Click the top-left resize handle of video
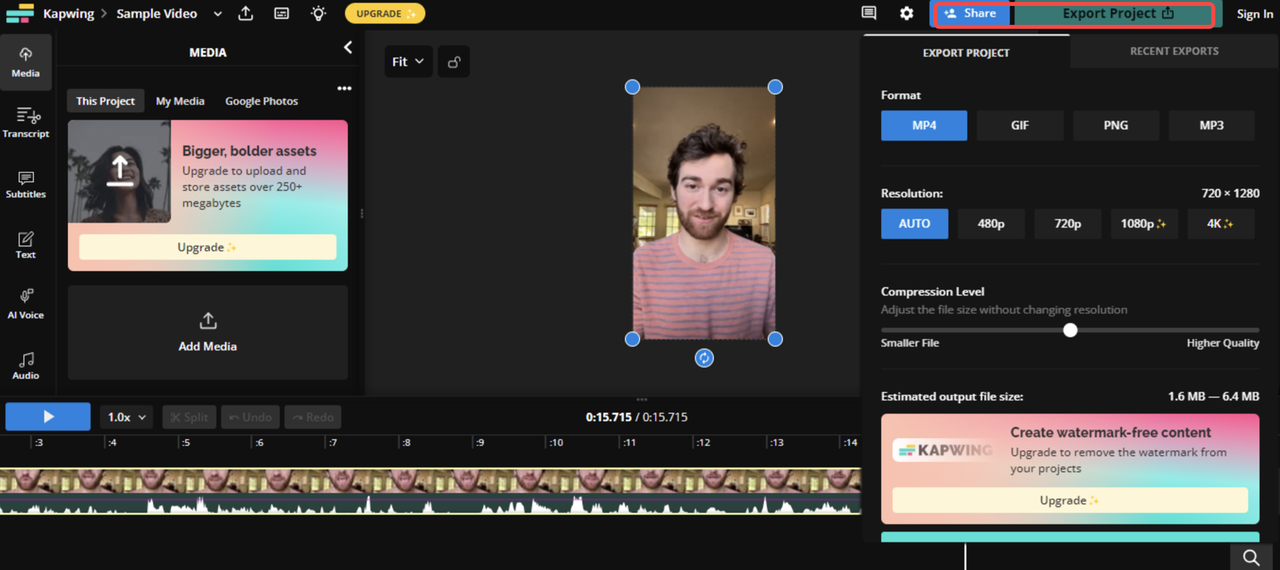Image resolution: width=1280 pixels, height=570 pixels. pos(632,87)
